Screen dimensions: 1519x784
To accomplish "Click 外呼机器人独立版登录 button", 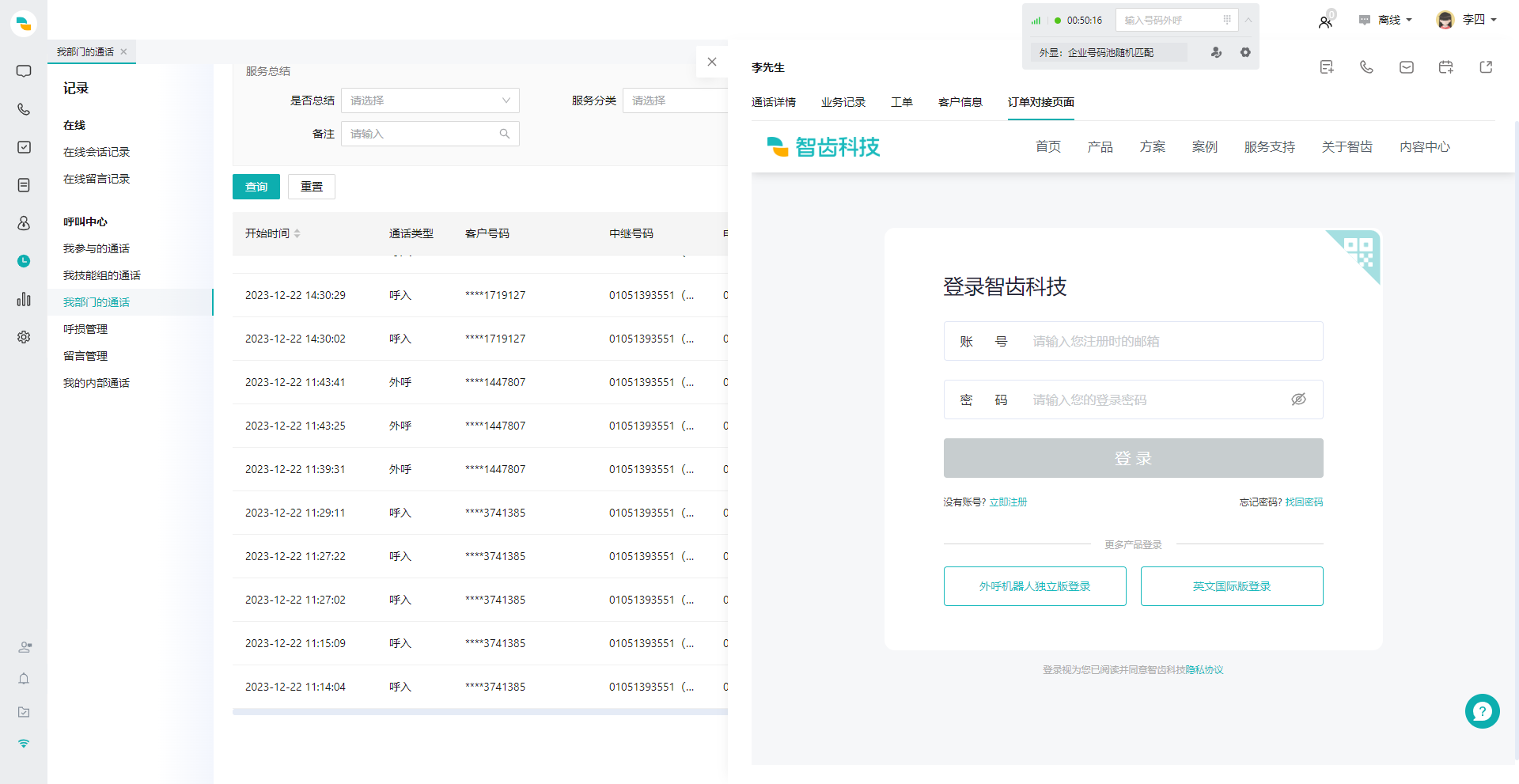I will click(1035, 586).
